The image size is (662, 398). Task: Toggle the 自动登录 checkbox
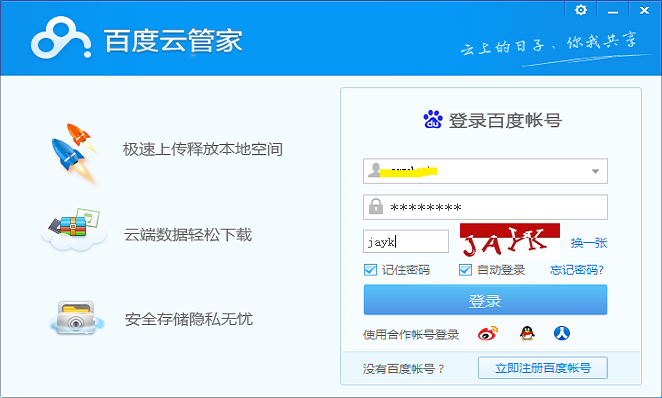tap(465, 270)
